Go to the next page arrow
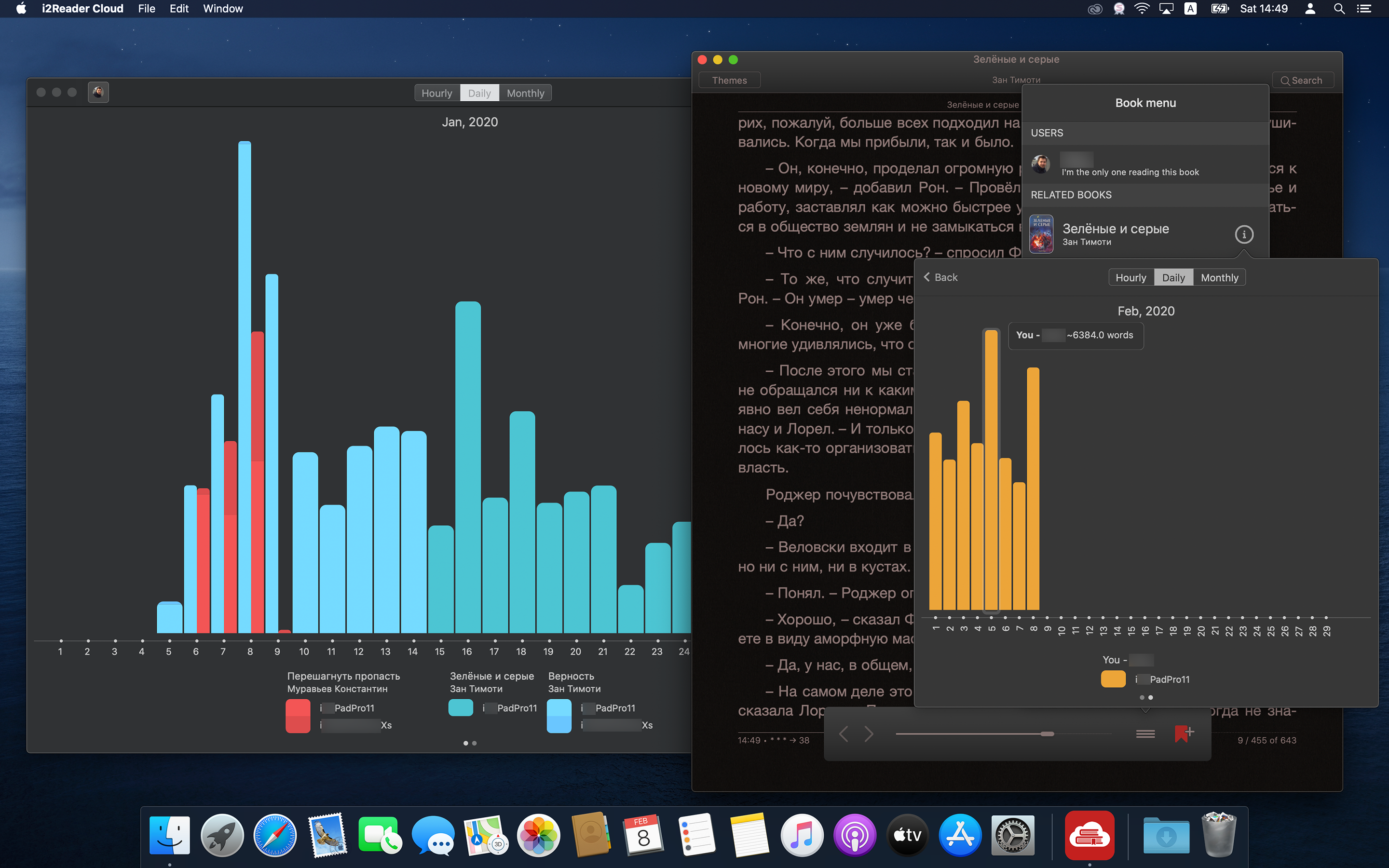Image resolution: width=1389 pixels, height=868 pixels. coord(869,733)
